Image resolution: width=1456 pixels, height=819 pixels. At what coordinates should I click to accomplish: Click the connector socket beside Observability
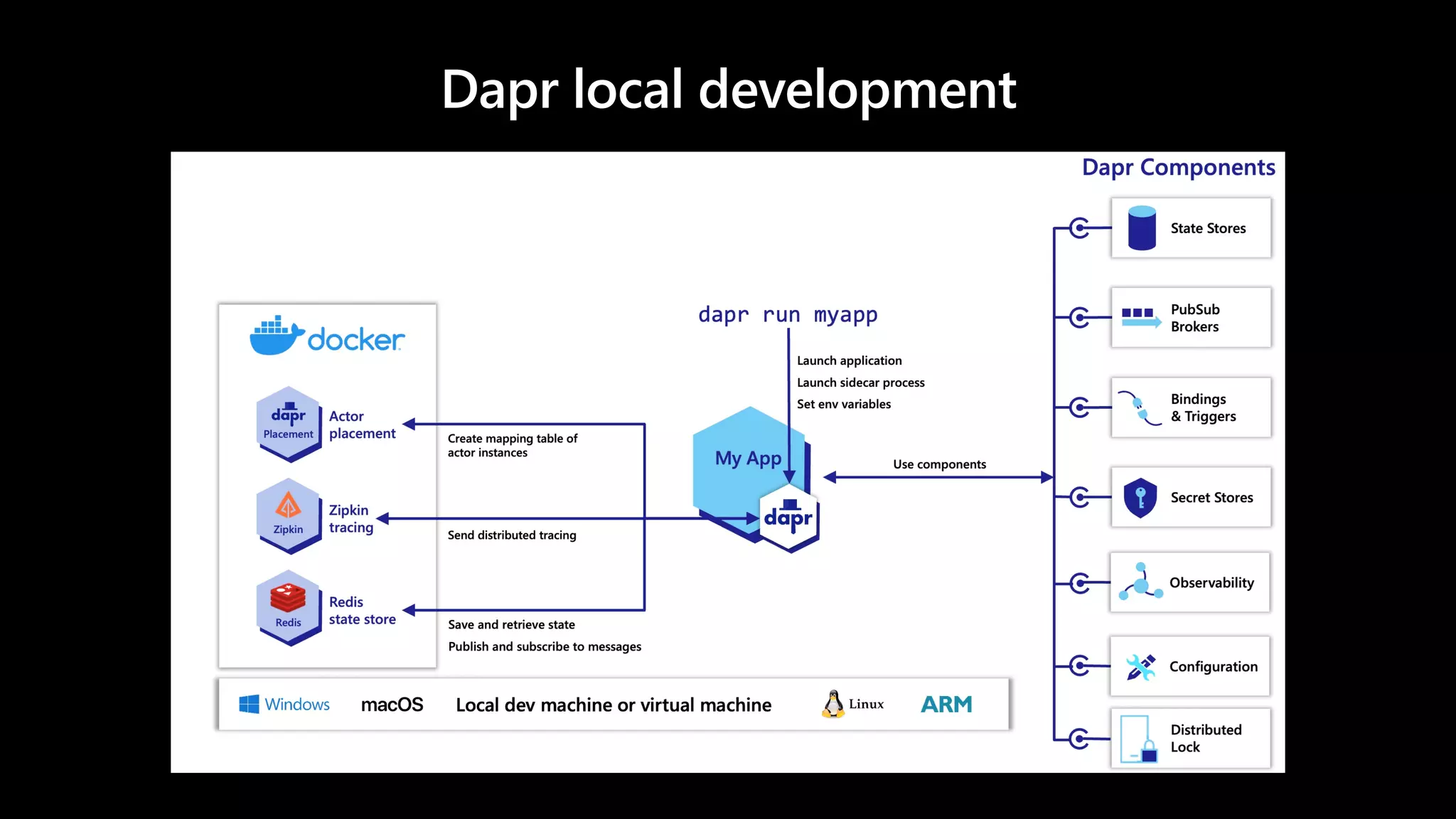(x=1079, y=583)
